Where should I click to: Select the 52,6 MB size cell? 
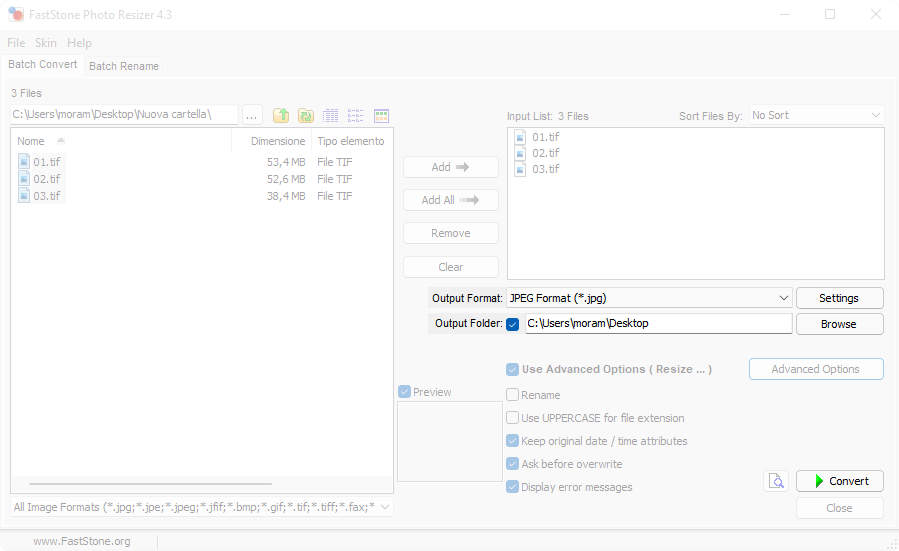[286, 179]
